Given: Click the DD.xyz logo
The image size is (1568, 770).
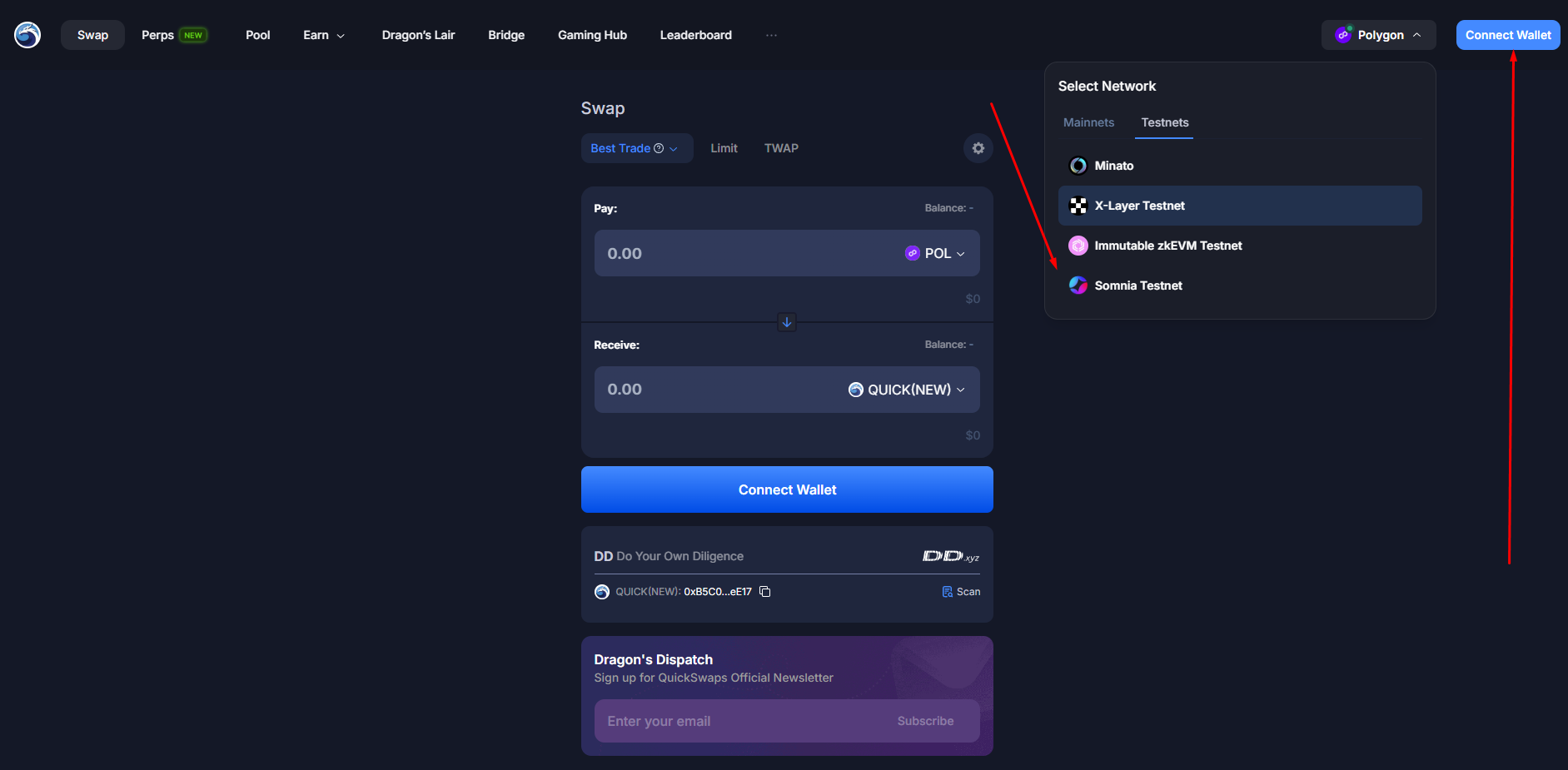Looking at the screenshot, I should coord(950,556).
